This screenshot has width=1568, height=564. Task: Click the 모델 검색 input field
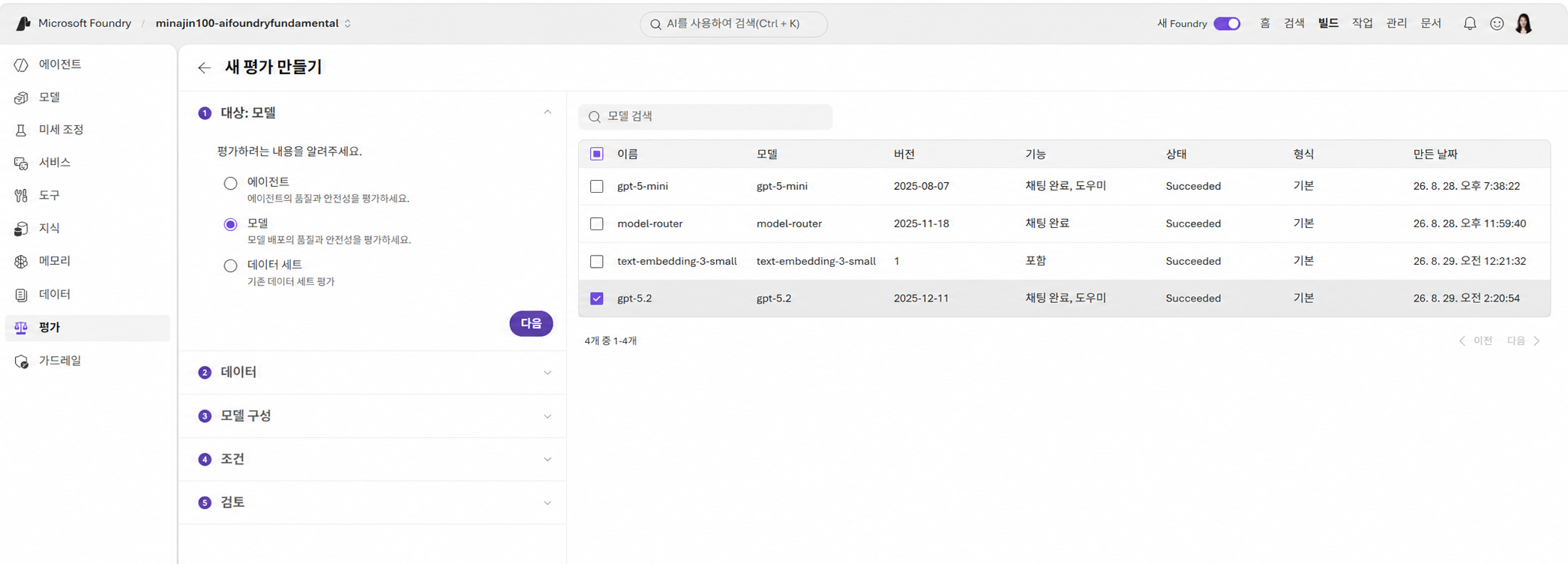pyautogui.click(x=706, y=117)
